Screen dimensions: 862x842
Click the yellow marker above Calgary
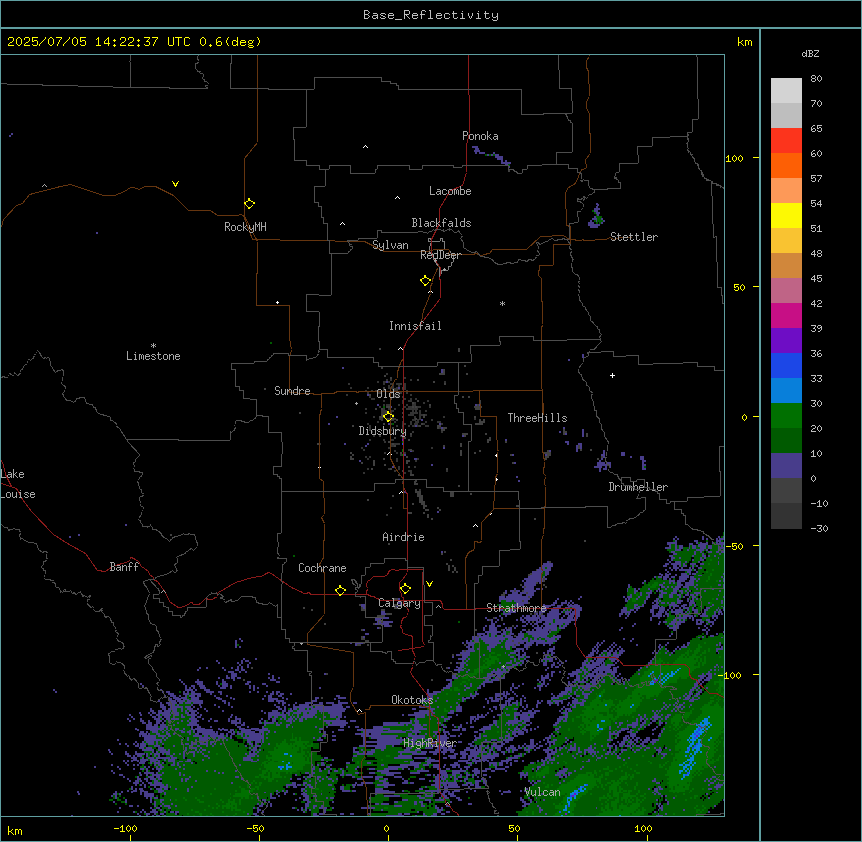coord(405,589)
